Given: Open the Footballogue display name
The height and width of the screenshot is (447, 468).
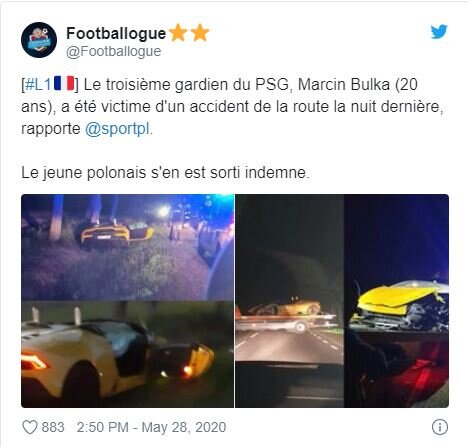Looking at the screenshot, I should 116,33.
